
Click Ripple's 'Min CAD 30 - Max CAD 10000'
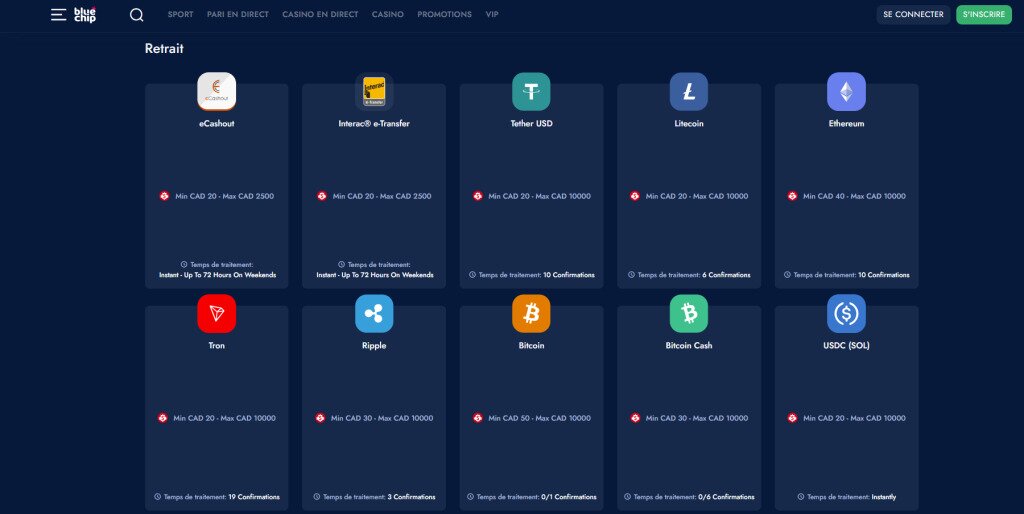point(382,418)
